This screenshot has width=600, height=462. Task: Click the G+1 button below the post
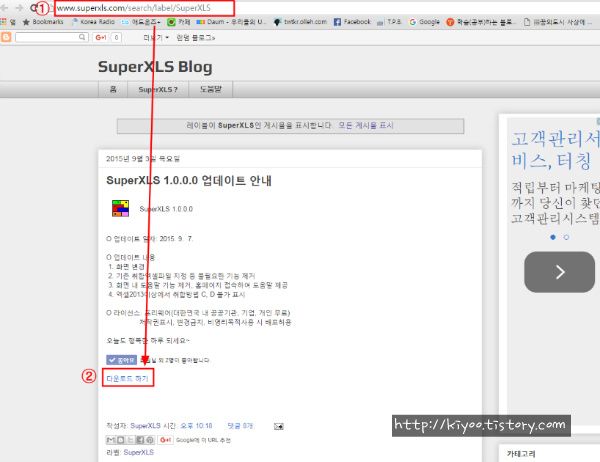[165, 440]
